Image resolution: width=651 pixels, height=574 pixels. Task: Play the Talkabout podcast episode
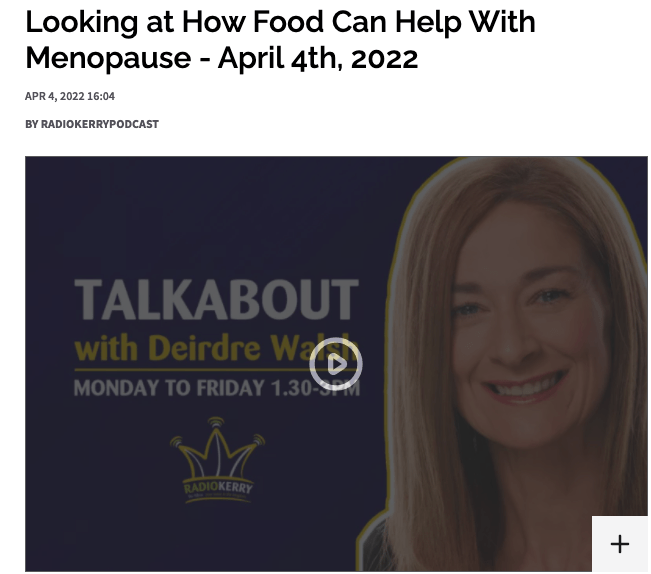(335, 364)
